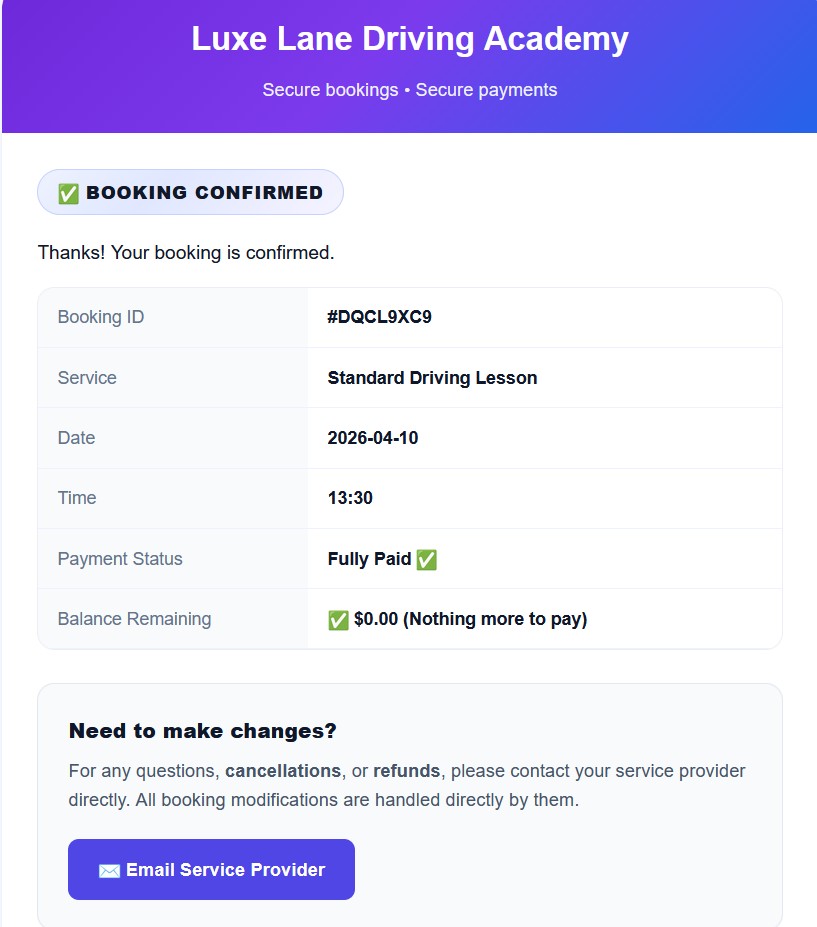The image size is (817, 927).
Task: Select the booking date 2026-04-10
Action: click(373, 438)
